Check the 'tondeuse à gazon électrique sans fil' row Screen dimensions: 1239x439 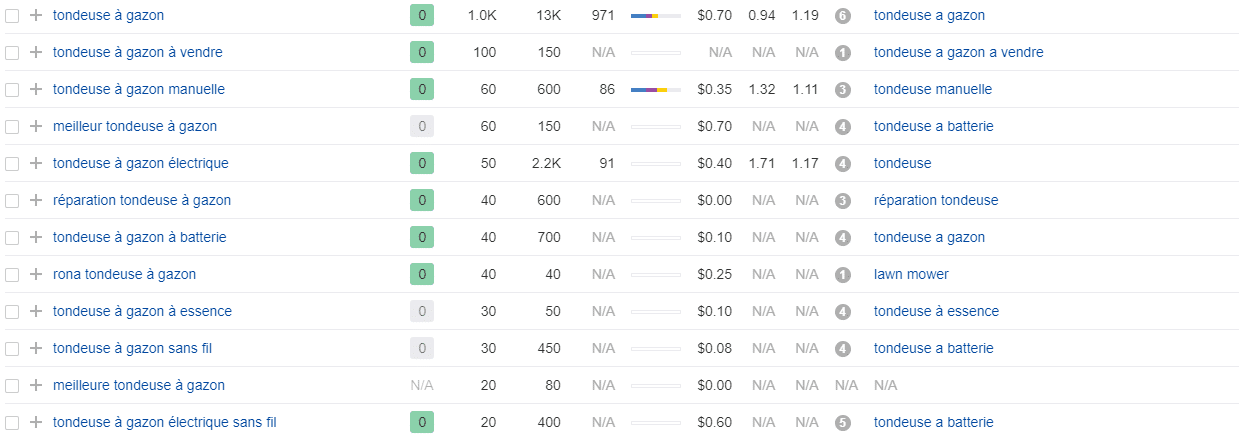point(12,422)
